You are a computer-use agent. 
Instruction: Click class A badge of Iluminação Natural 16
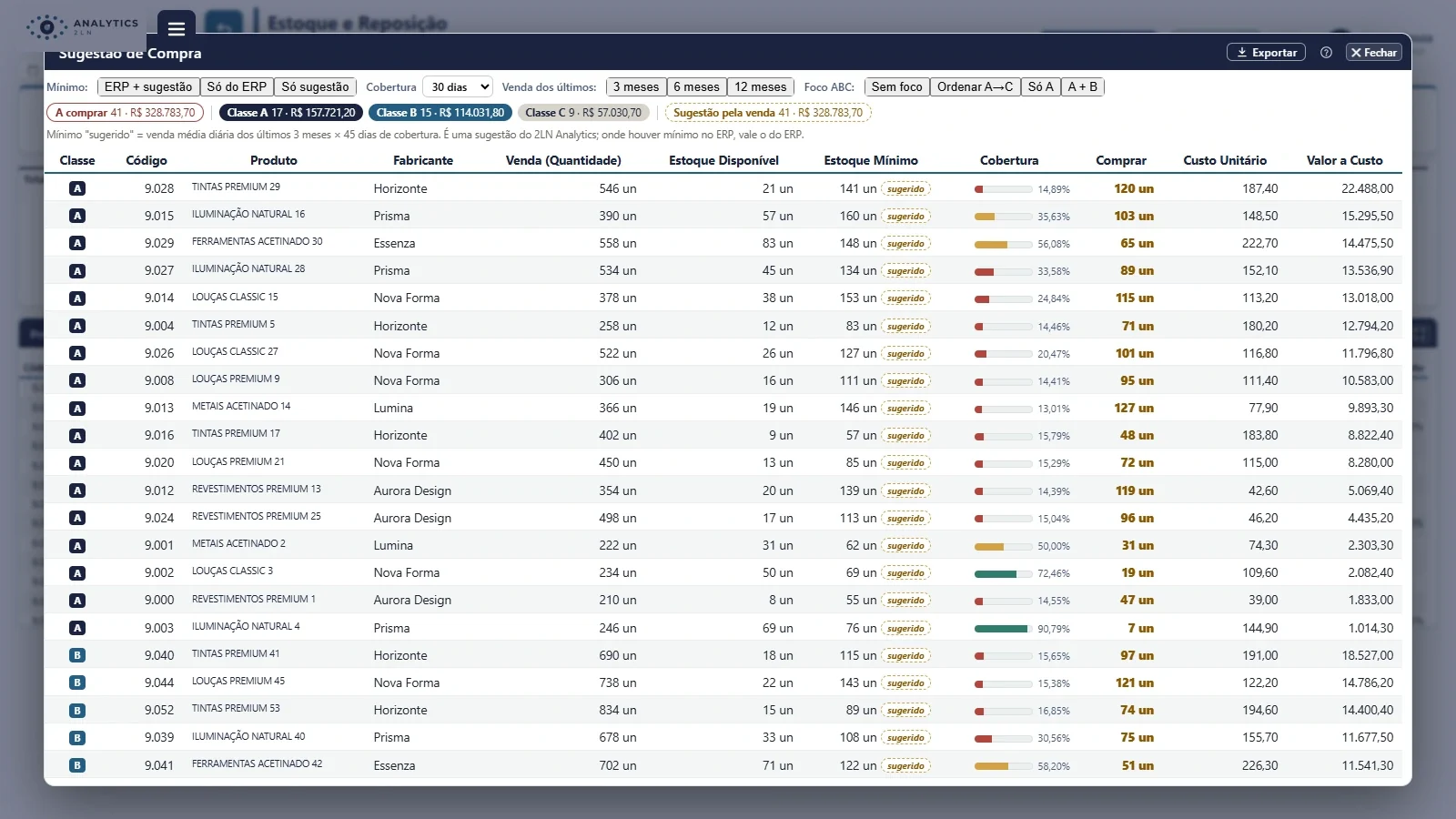click(77, 216)
